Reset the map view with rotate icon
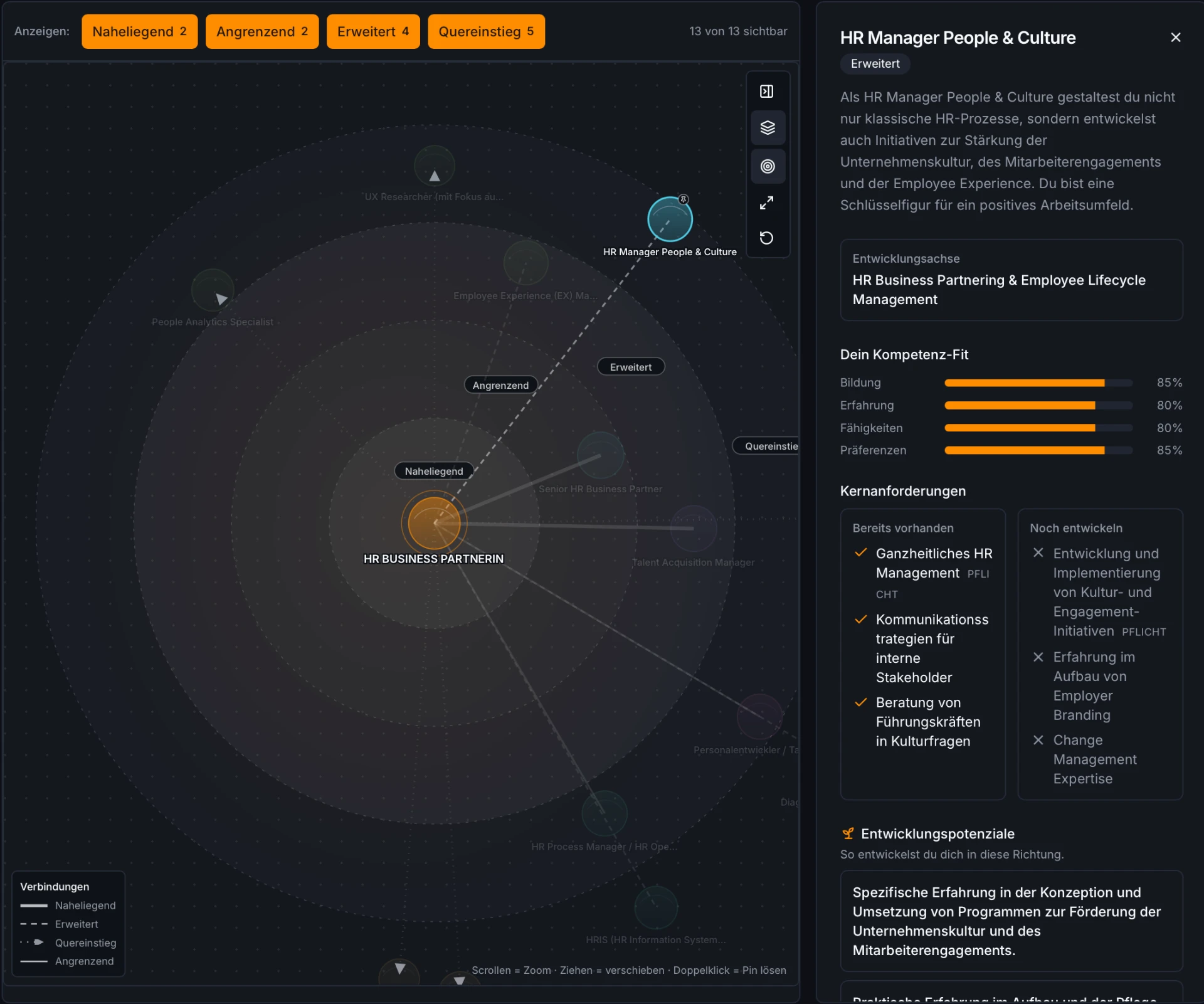Image resolution: width=1204 pixels, height=1004 pixels. [766, 238]
